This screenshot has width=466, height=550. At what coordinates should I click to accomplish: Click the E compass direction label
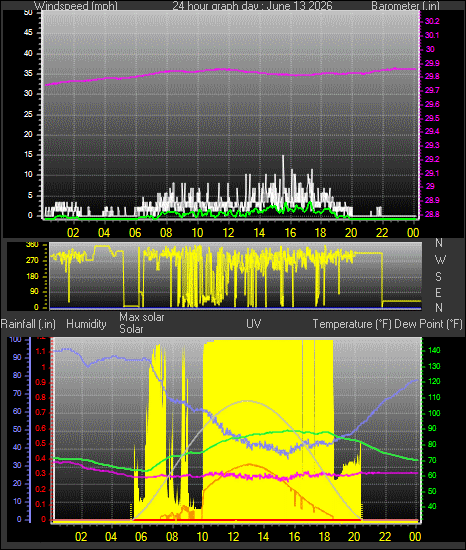point(438,293)
